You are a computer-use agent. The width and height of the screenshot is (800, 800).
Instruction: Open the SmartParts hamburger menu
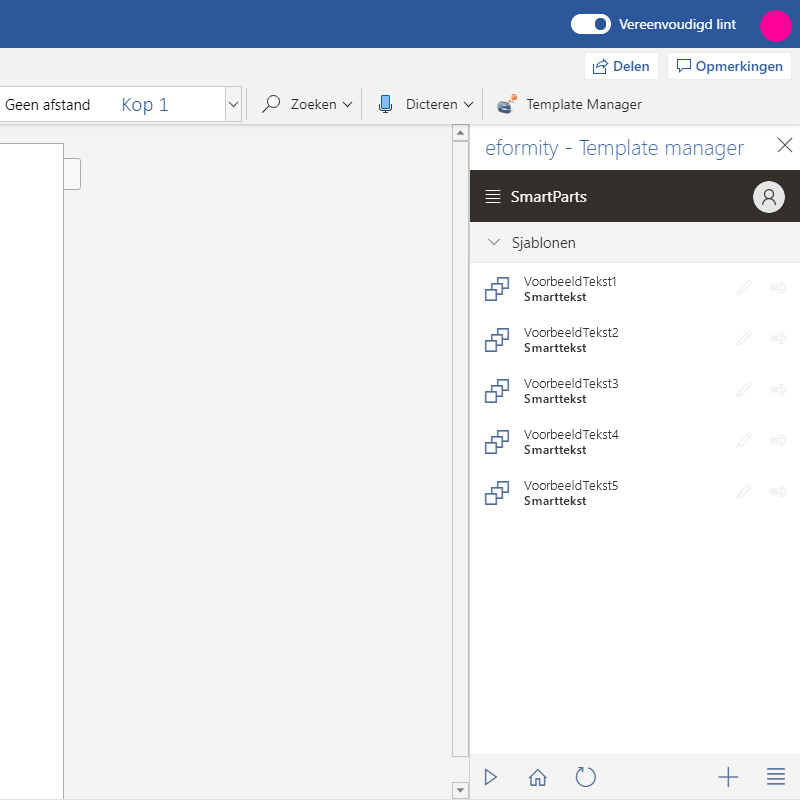(x=493, y=196)
